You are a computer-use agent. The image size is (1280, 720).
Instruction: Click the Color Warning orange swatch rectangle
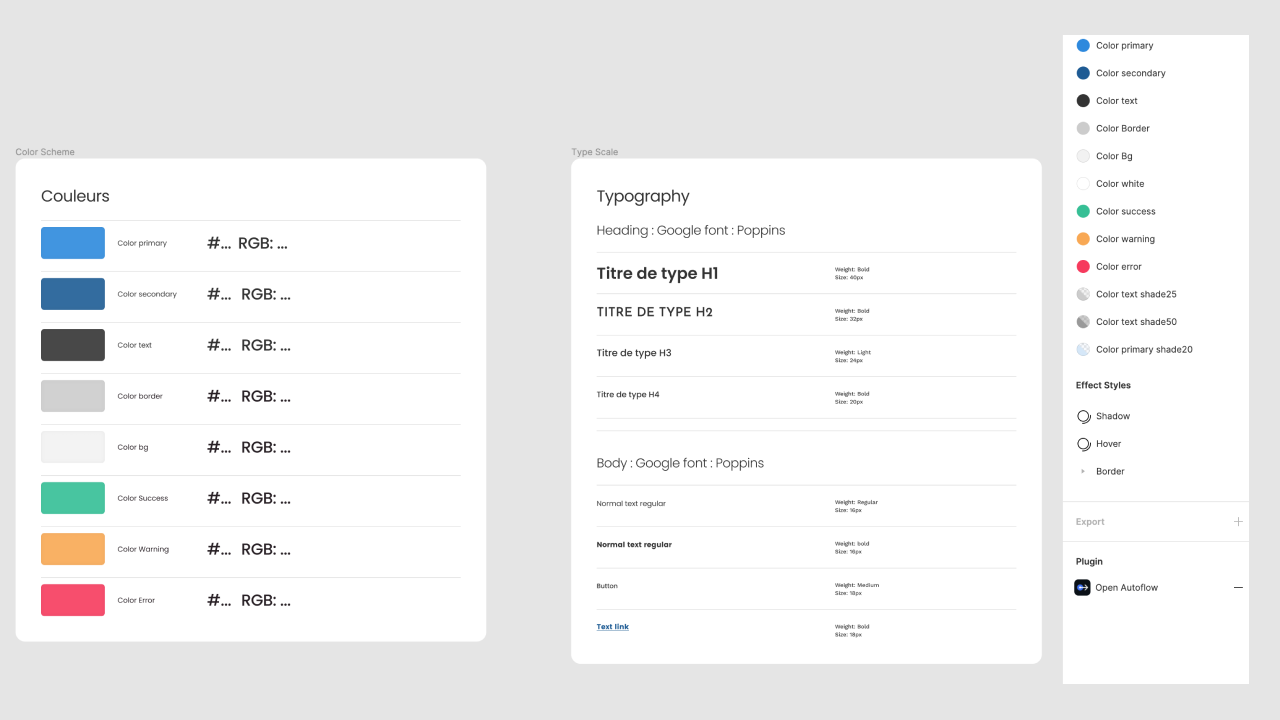point(72,548)
